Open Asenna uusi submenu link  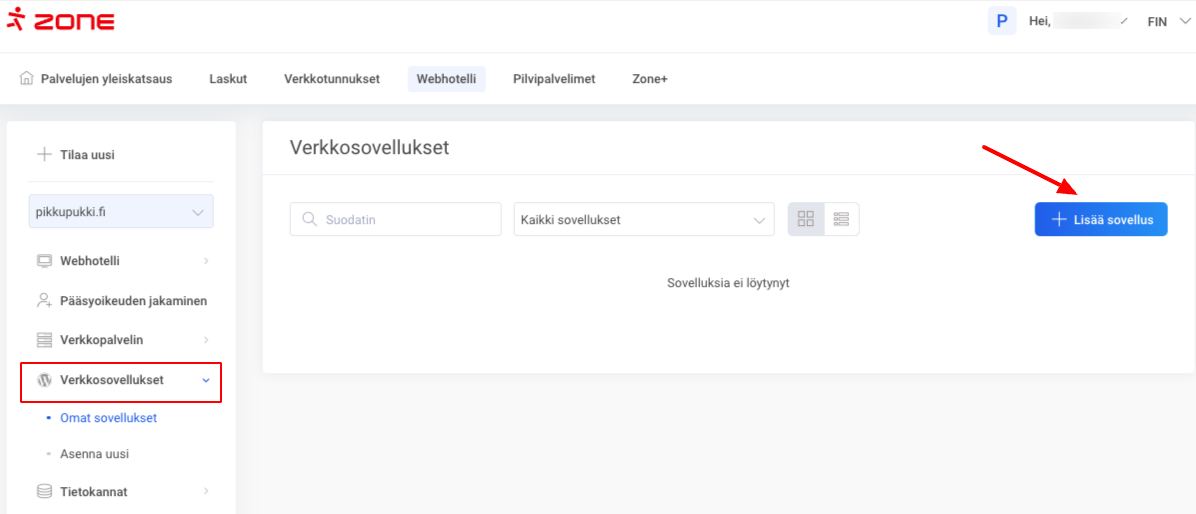coord(94,454)
